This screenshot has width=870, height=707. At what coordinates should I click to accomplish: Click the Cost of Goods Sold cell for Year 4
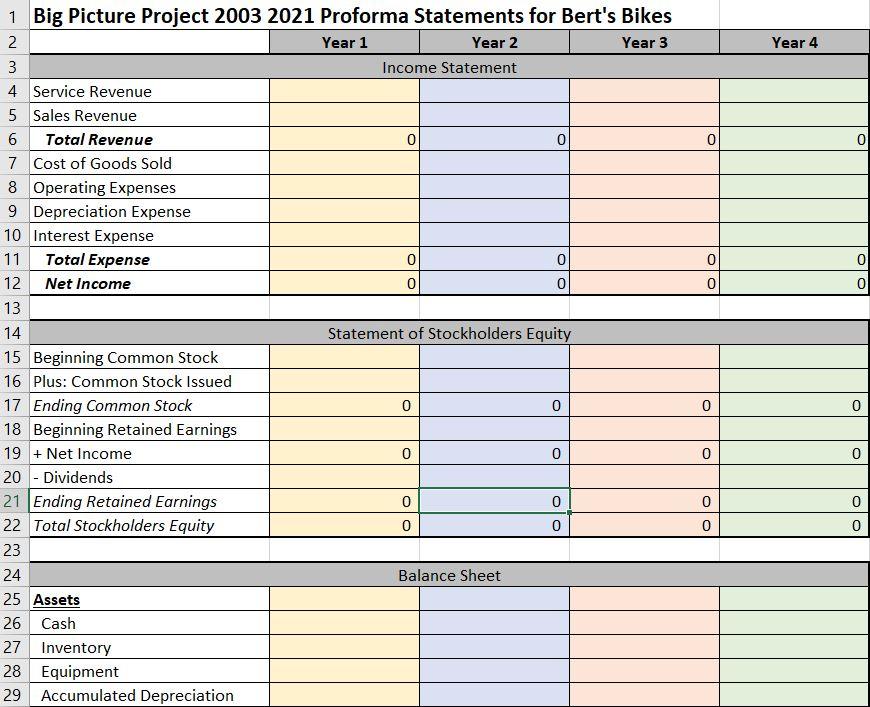point(794,163)
